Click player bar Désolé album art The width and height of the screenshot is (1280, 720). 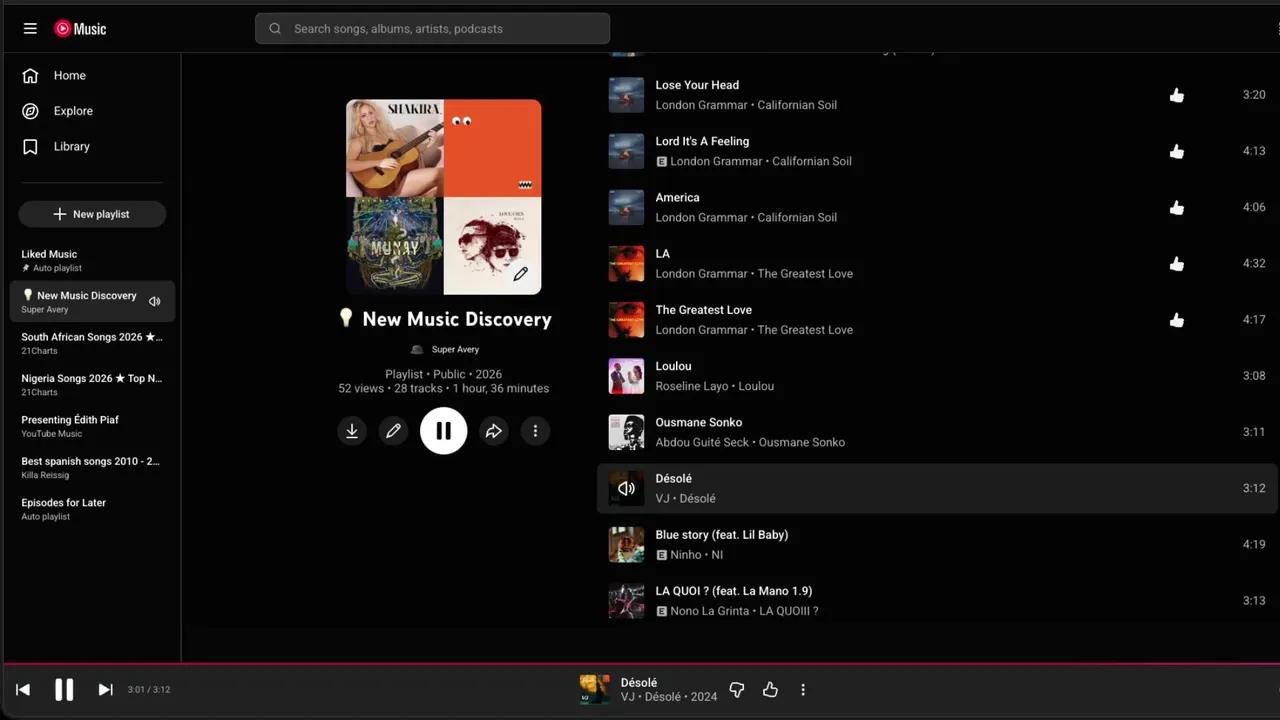click(594, 690)
